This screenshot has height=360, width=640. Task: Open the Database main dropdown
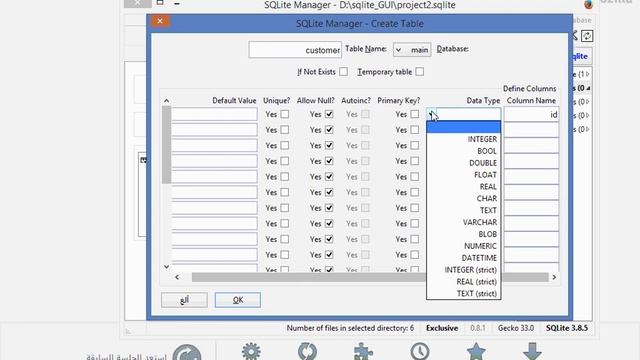(x=411, y=49)
